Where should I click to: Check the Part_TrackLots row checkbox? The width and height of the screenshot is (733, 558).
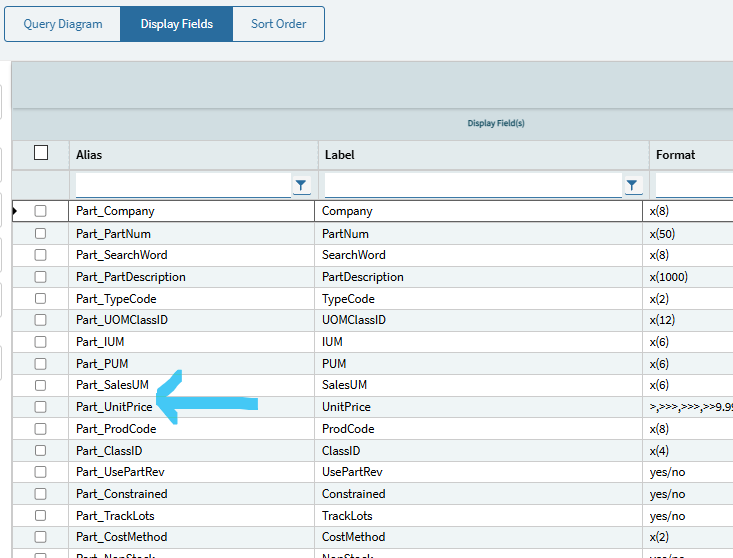41,515
